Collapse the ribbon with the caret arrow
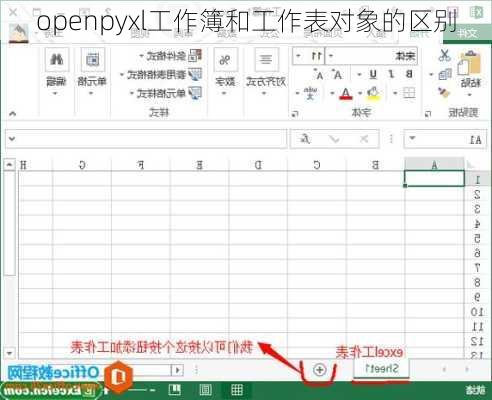 tap(12, 114)
